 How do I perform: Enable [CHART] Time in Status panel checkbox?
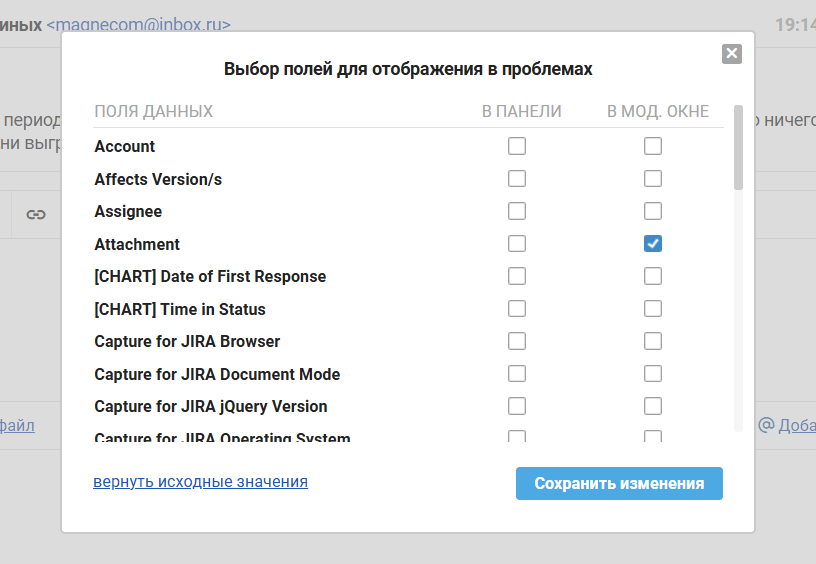click(x=517, y=309)
